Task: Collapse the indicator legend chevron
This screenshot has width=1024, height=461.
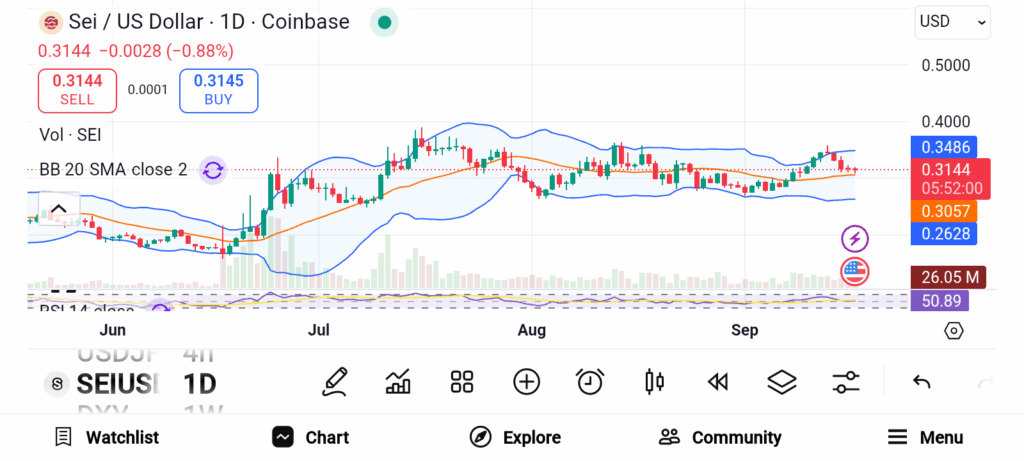Action: click(x=58, y=209)
